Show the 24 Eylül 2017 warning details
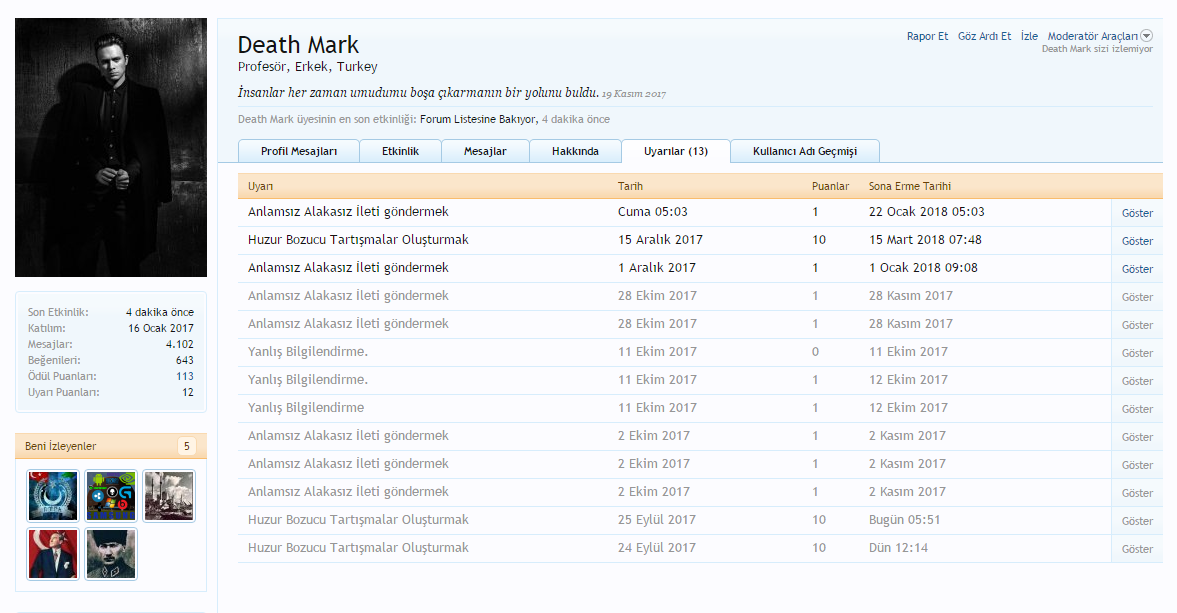This screenshot has height=613, width=1177. (1137, 549)
